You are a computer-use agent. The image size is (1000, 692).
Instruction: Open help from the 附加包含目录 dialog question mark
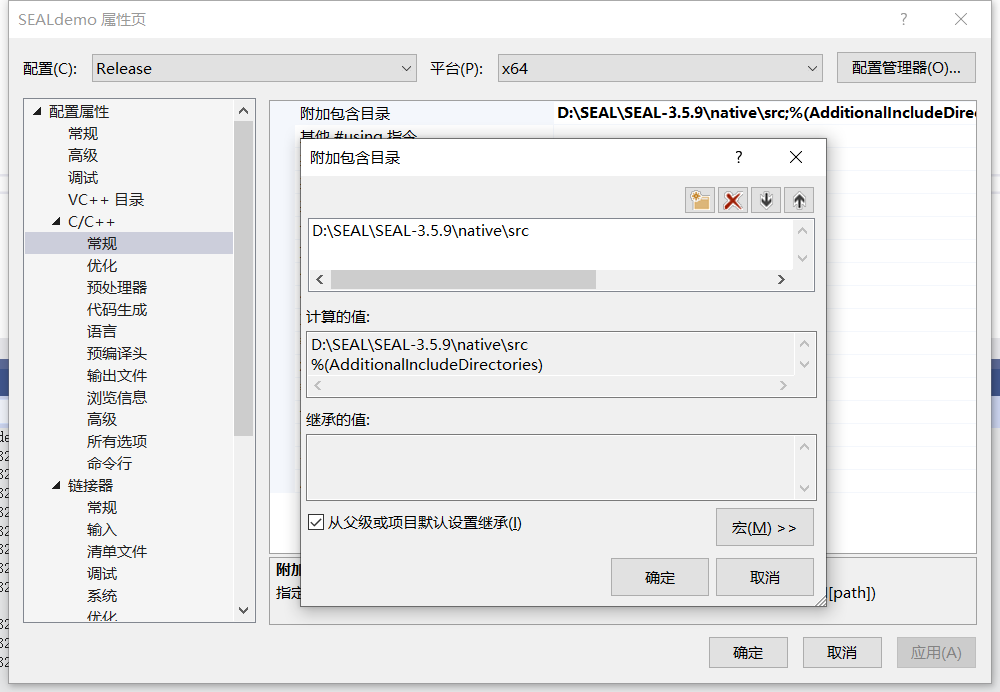[737, 157]
